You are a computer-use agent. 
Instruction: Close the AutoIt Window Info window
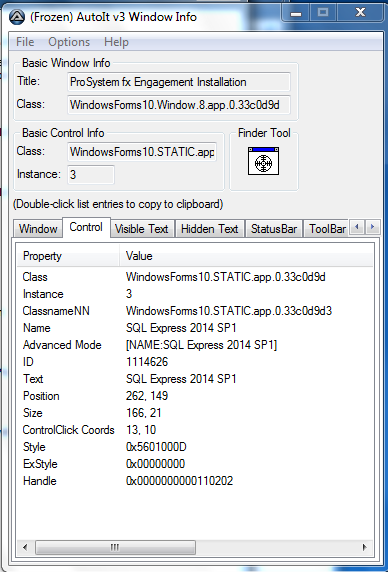click(x=361, y=13)
